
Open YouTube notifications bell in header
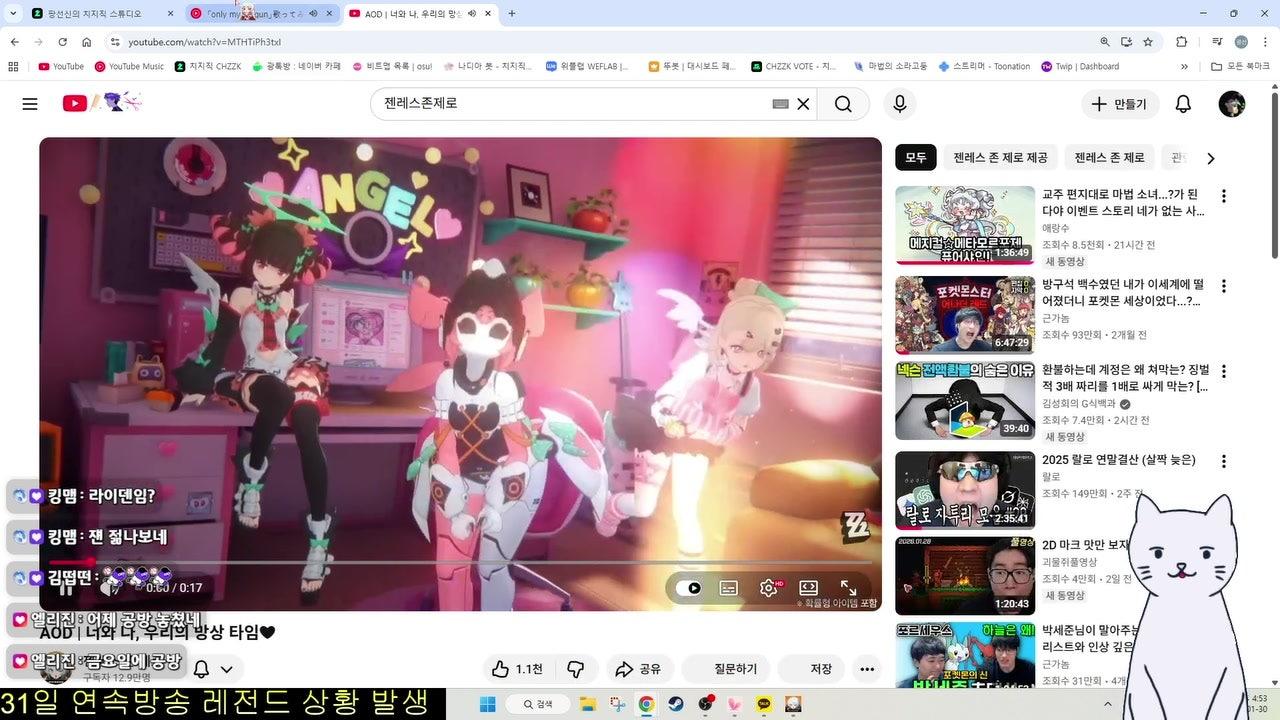(1183, 104)
